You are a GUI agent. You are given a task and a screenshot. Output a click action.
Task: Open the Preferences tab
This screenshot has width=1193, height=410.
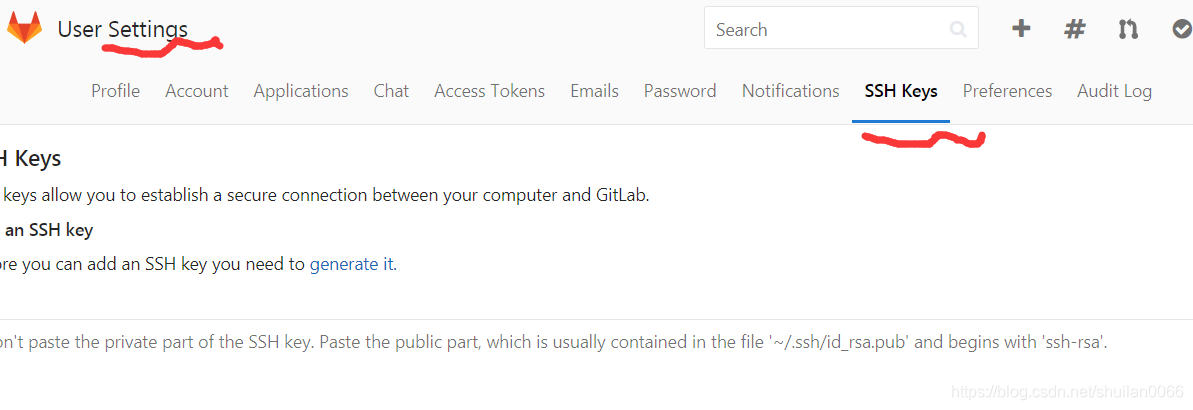click(x=1007, y=91)
